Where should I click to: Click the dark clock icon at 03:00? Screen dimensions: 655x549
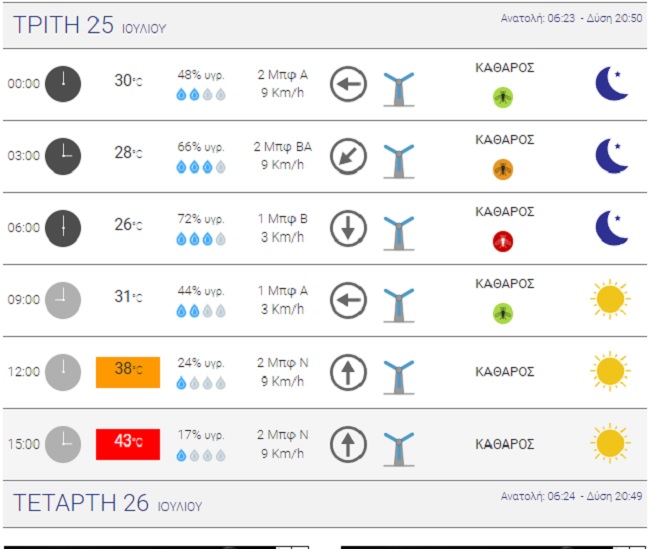click(x=63, y=156)
